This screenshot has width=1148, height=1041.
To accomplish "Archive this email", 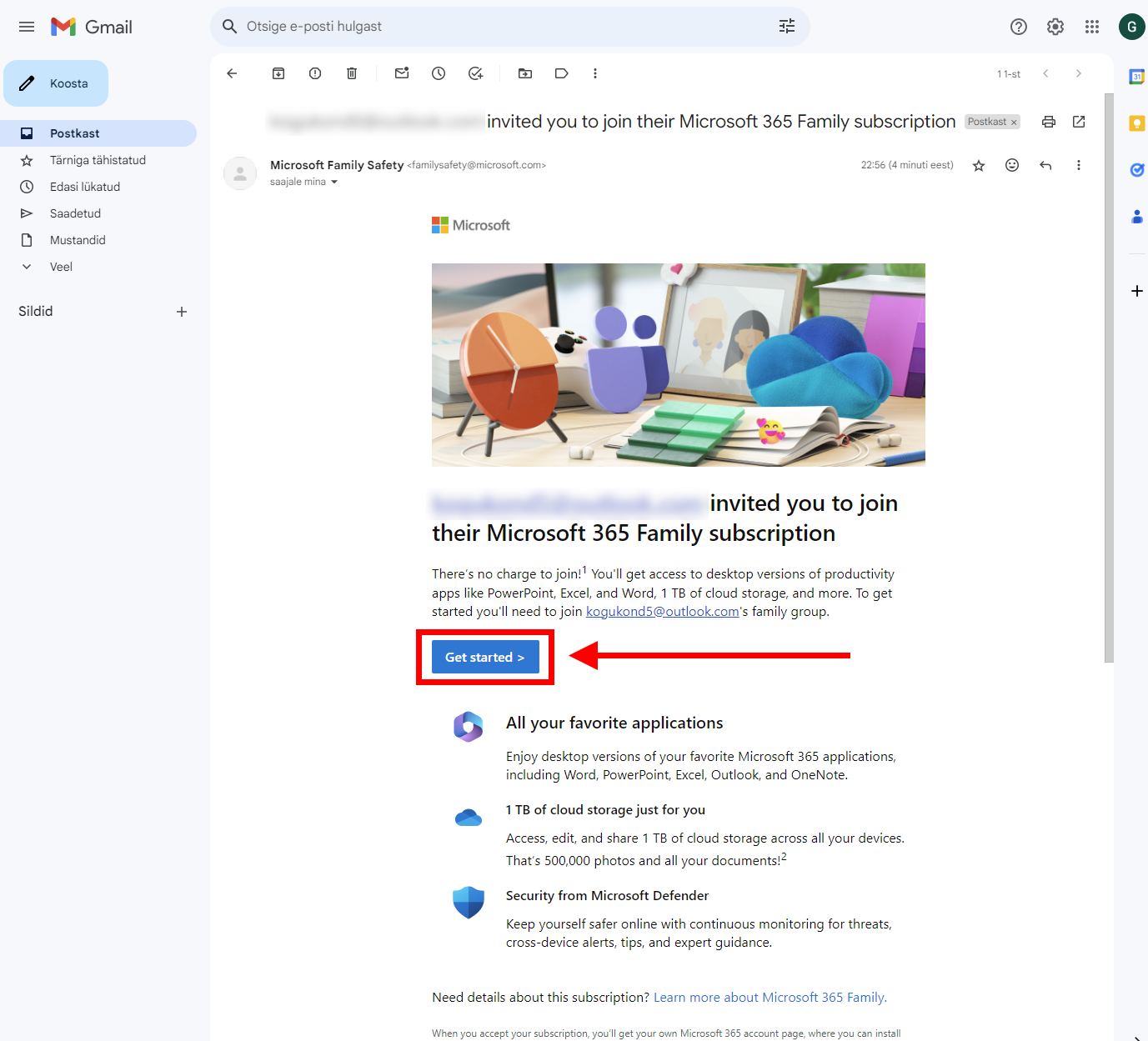I will pyautogui.click(x=278, y=73).
